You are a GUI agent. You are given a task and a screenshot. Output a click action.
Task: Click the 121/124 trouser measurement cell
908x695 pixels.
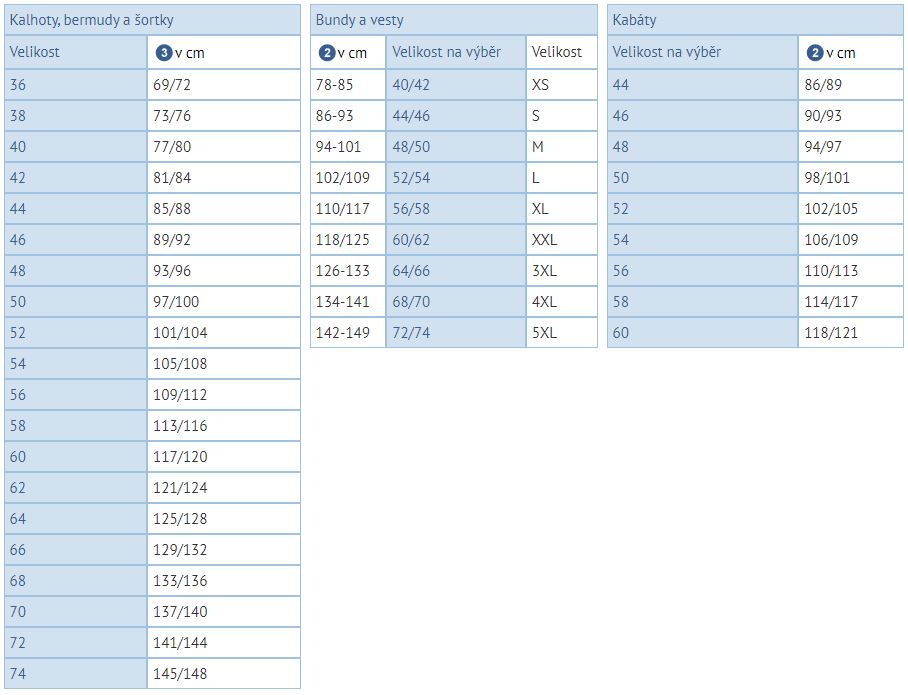(x=224, y=488)
